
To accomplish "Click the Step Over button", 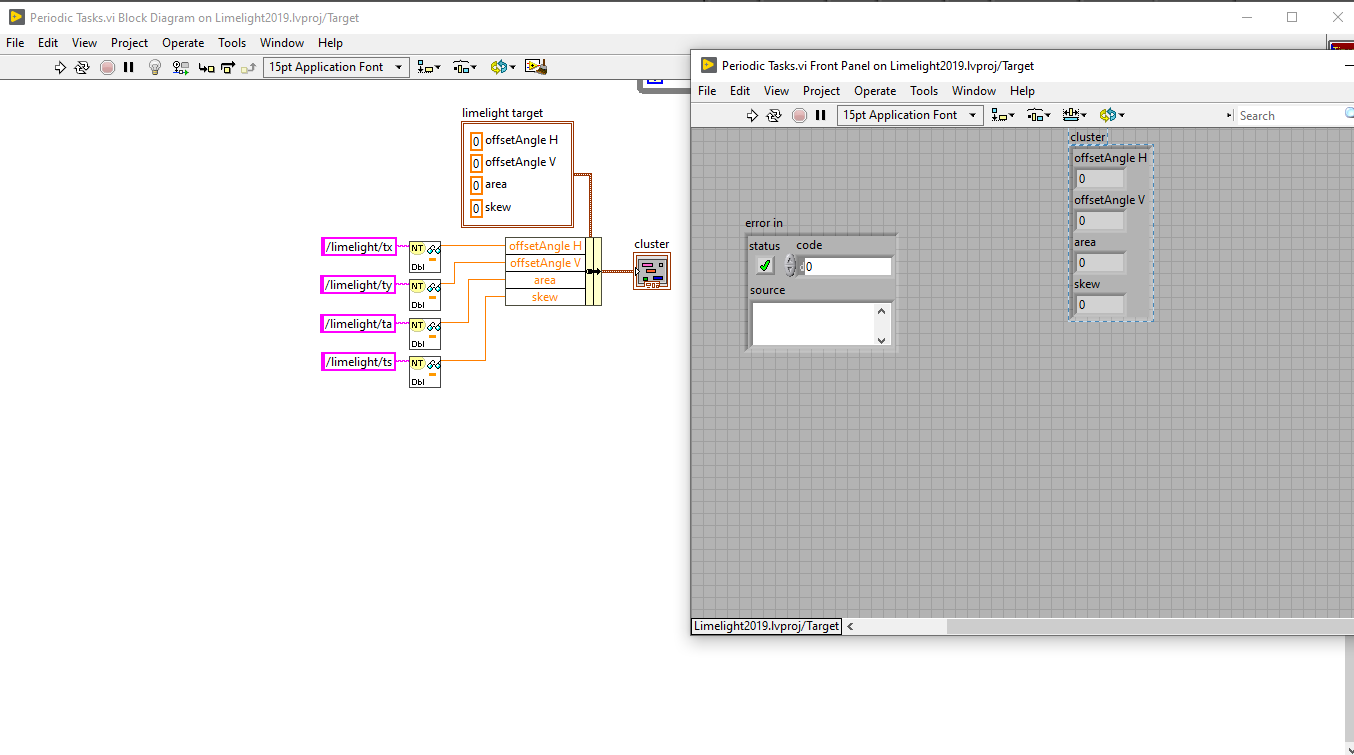I will [227, 67].
